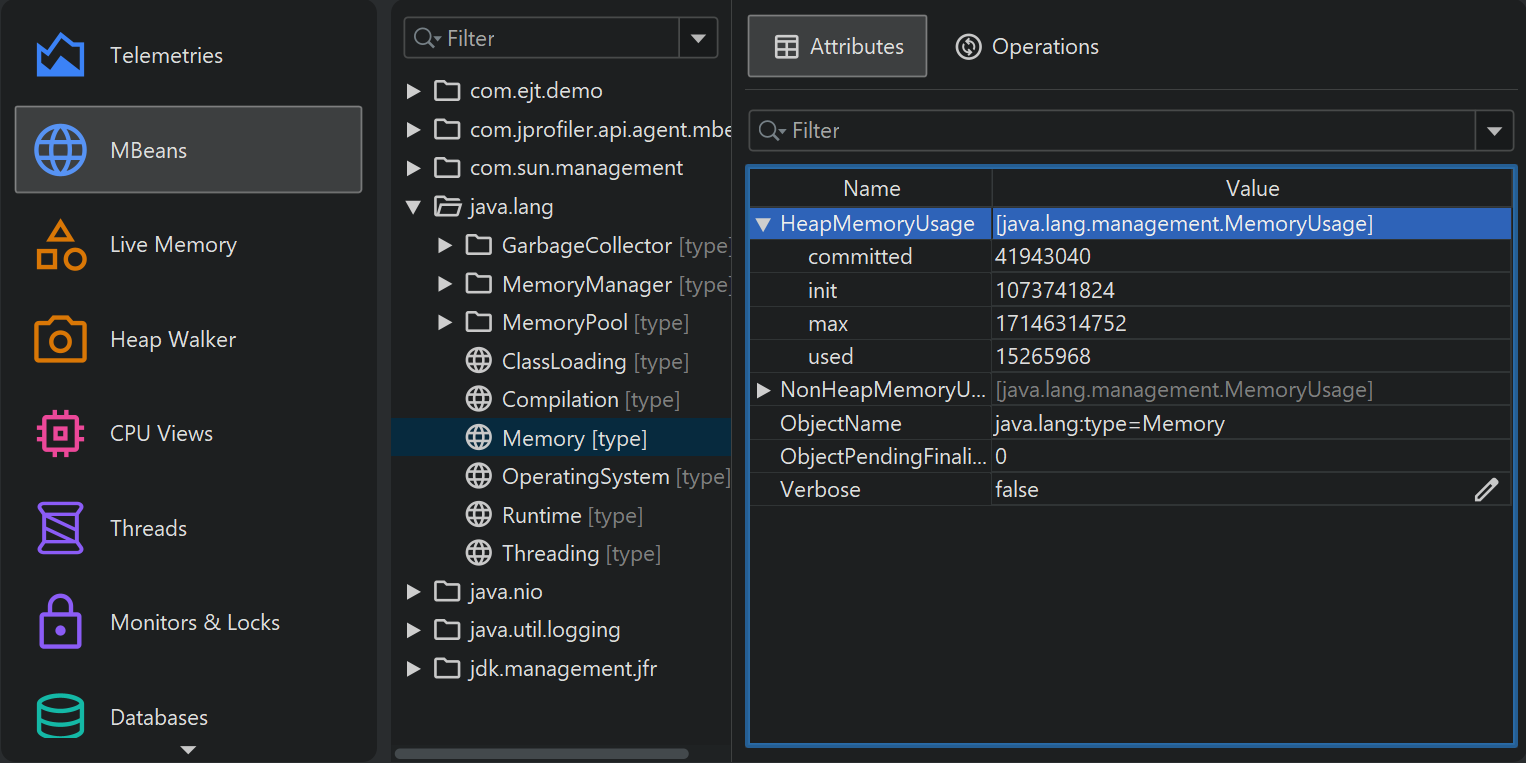Go to CPU Views chip icon
1526x763 pixels.
pyautogui.click(x=60, y=434)
